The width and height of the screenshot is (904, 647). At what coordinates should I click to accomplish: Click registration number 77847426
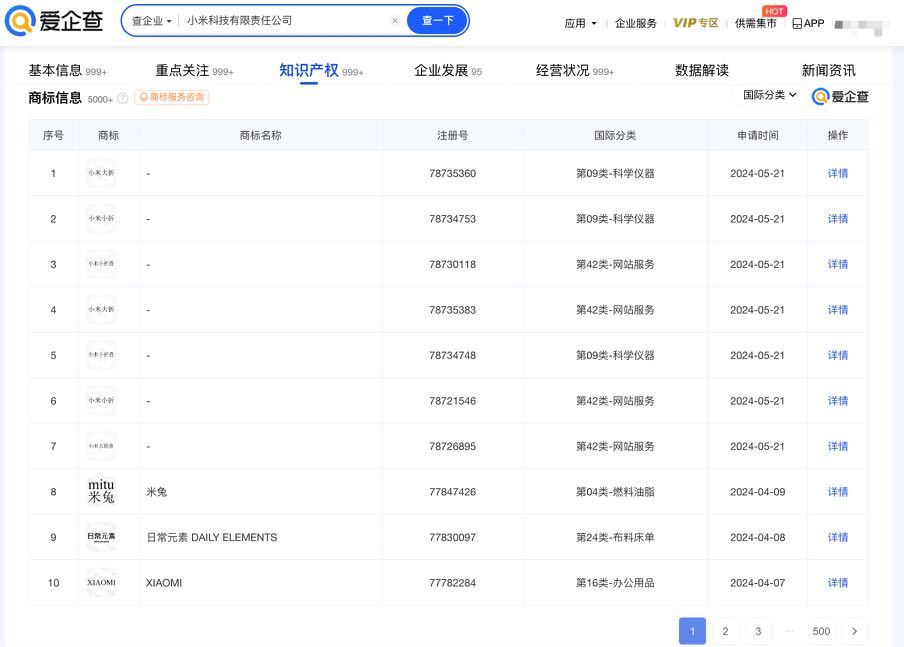pyautogui.click(x=453, y=492)
